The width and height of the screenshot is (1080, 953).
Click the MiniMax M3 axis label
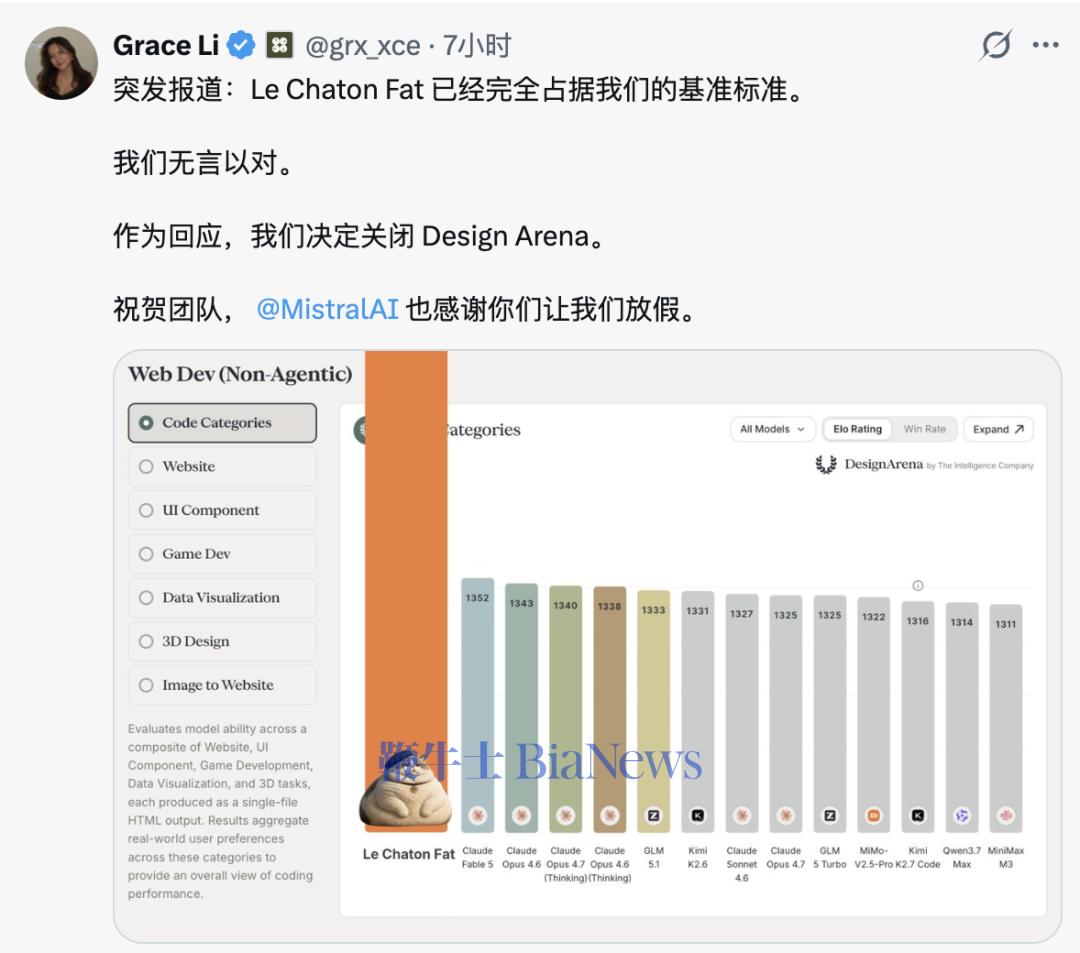[1006, 857]
